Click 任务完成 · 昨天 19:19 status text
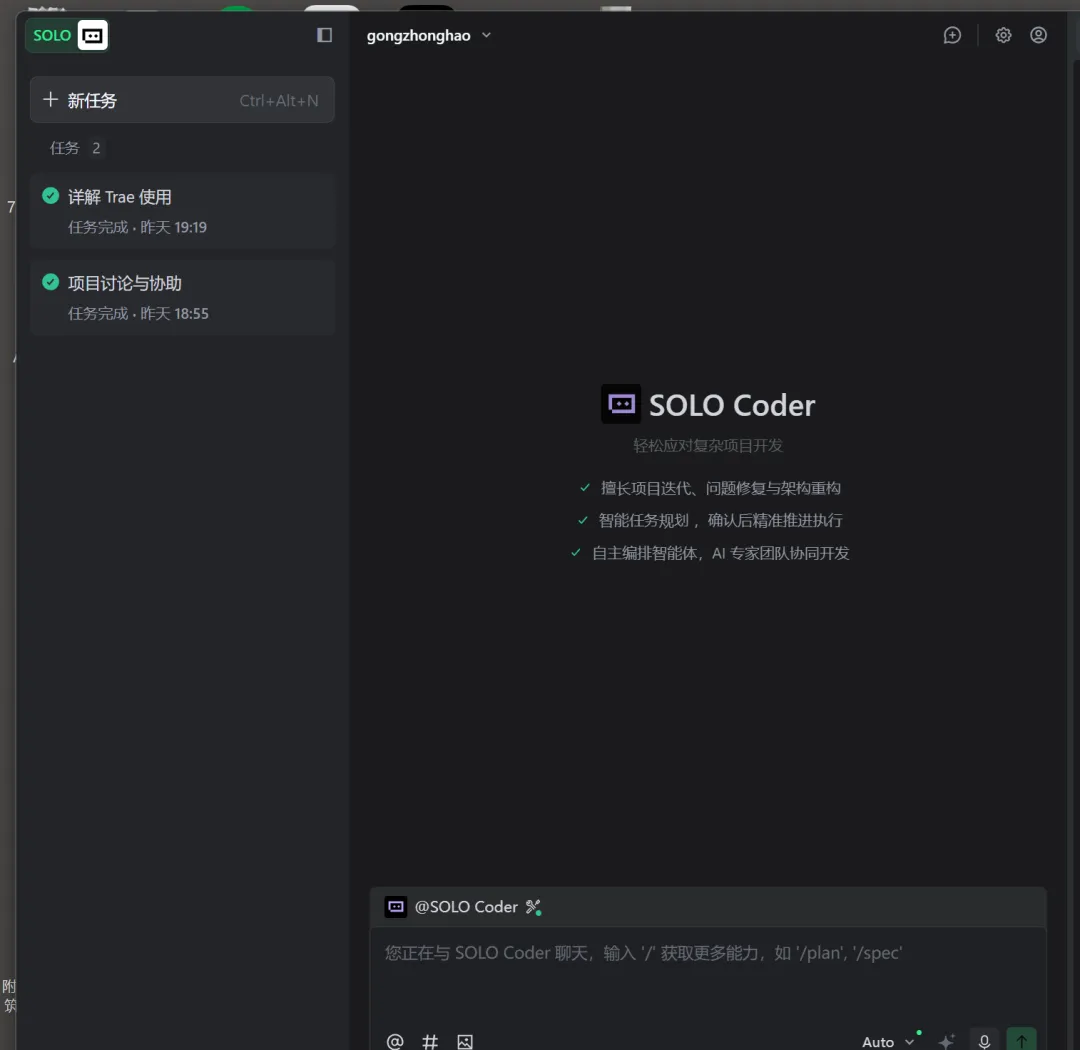The height and width of the screenshot is (1050, 1080). click(x=137, y=227)
